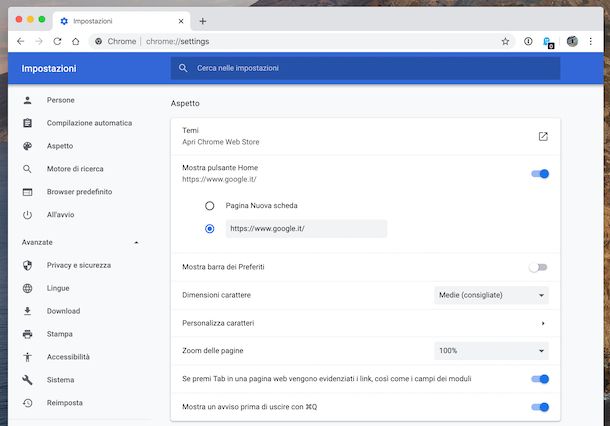The height and width of the screenshot is (426, 610).
Task: Open a new tab with plus button
Action: (203, 21)
